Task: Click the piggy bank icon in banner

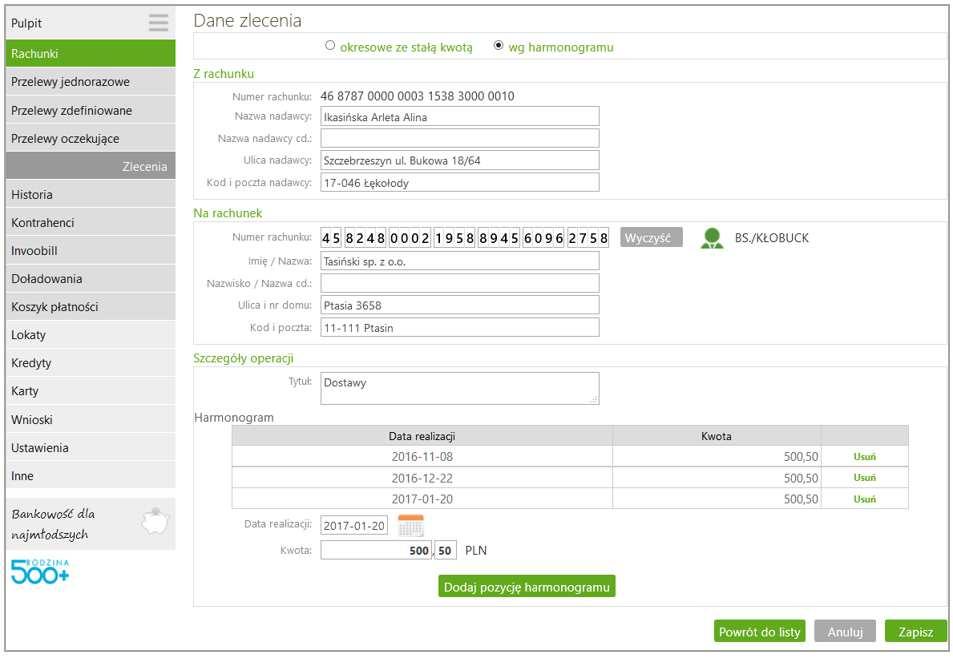Action: (156, 522)
